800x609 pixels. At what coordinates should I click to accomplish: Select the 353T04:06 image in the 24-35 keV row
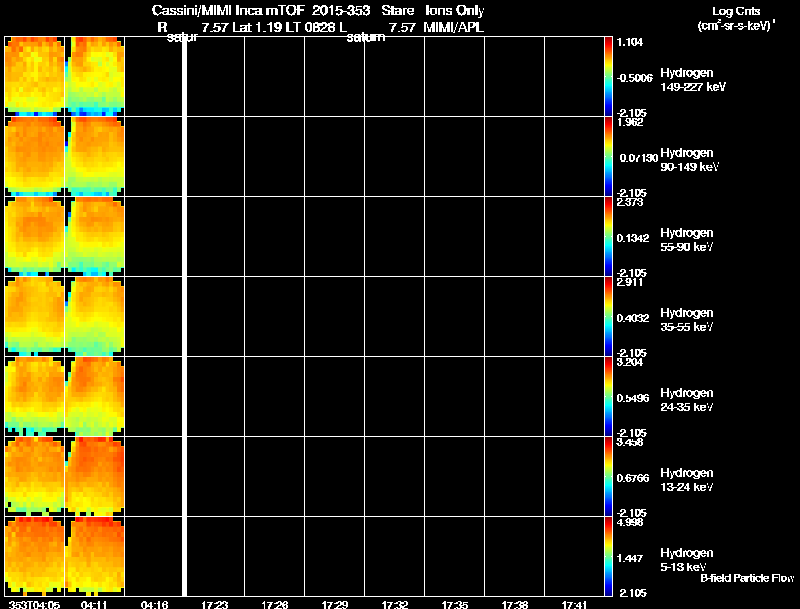(34, 397)
